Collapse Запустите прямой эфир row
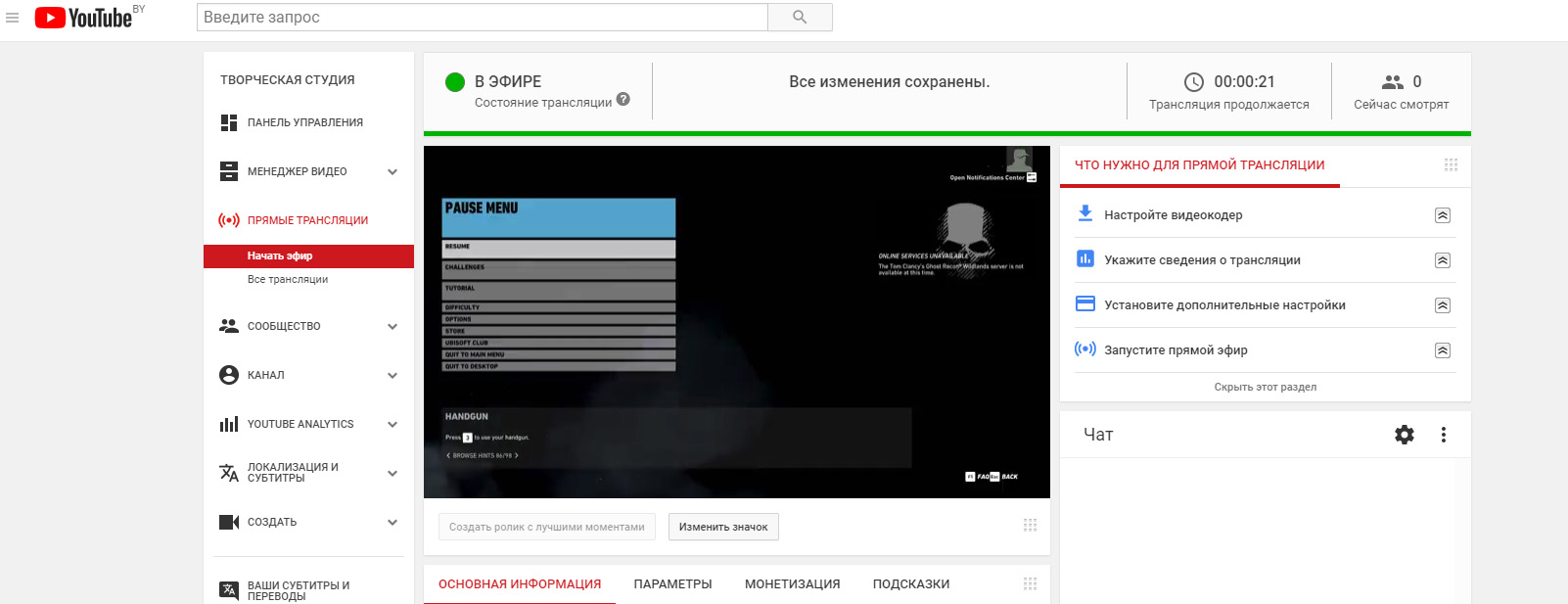The image size is (1568, 604). tap(1443, 350)
